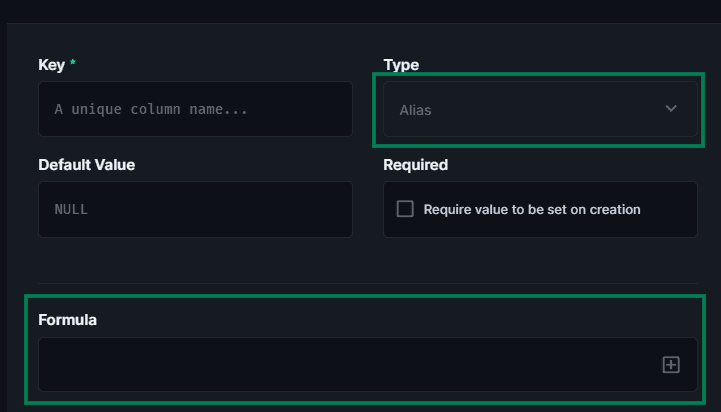Focus the Key input field
721x412 pixels.
195,109
